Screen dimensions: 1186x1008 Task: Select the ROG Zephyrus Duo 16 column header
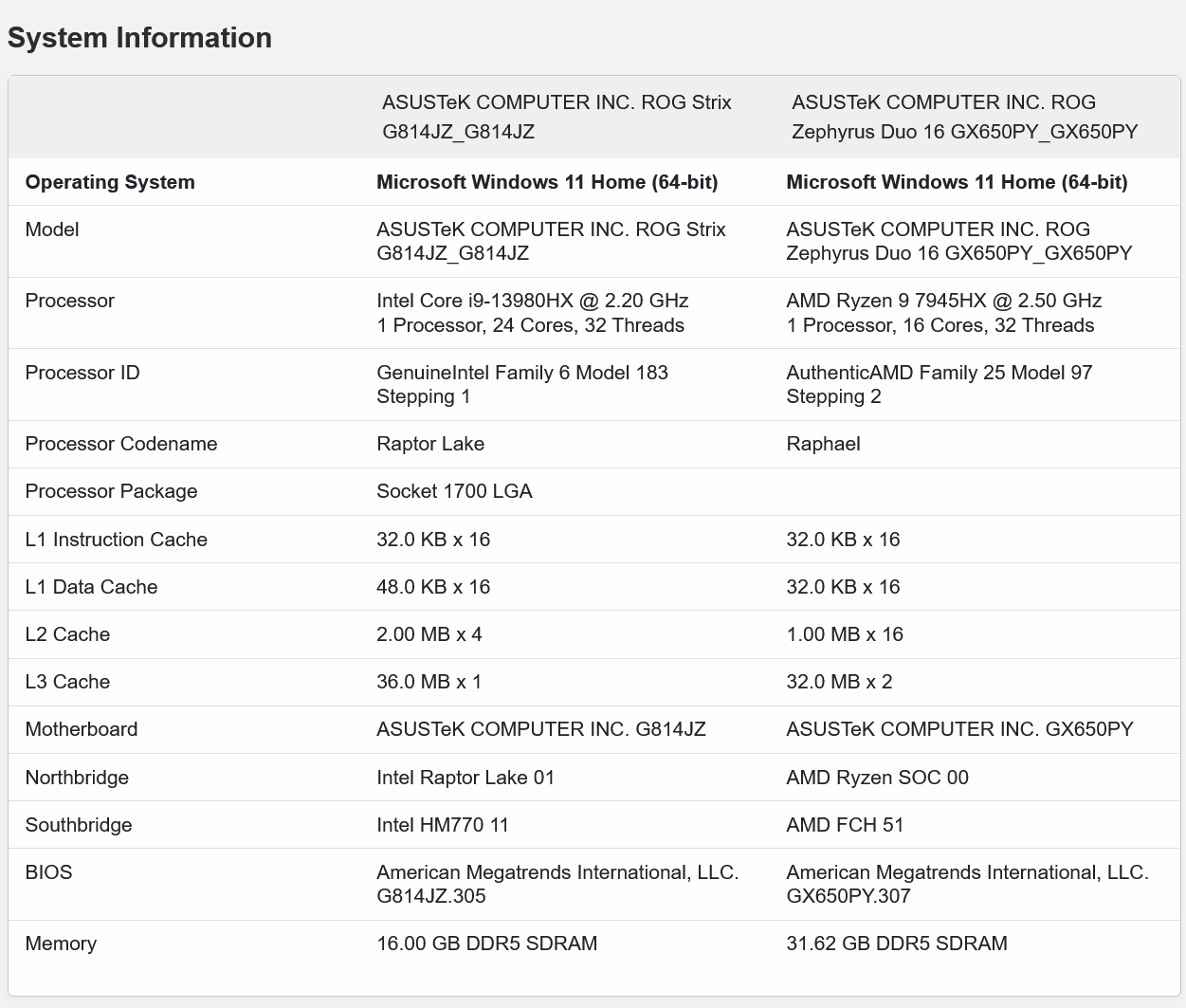(964, 117)
